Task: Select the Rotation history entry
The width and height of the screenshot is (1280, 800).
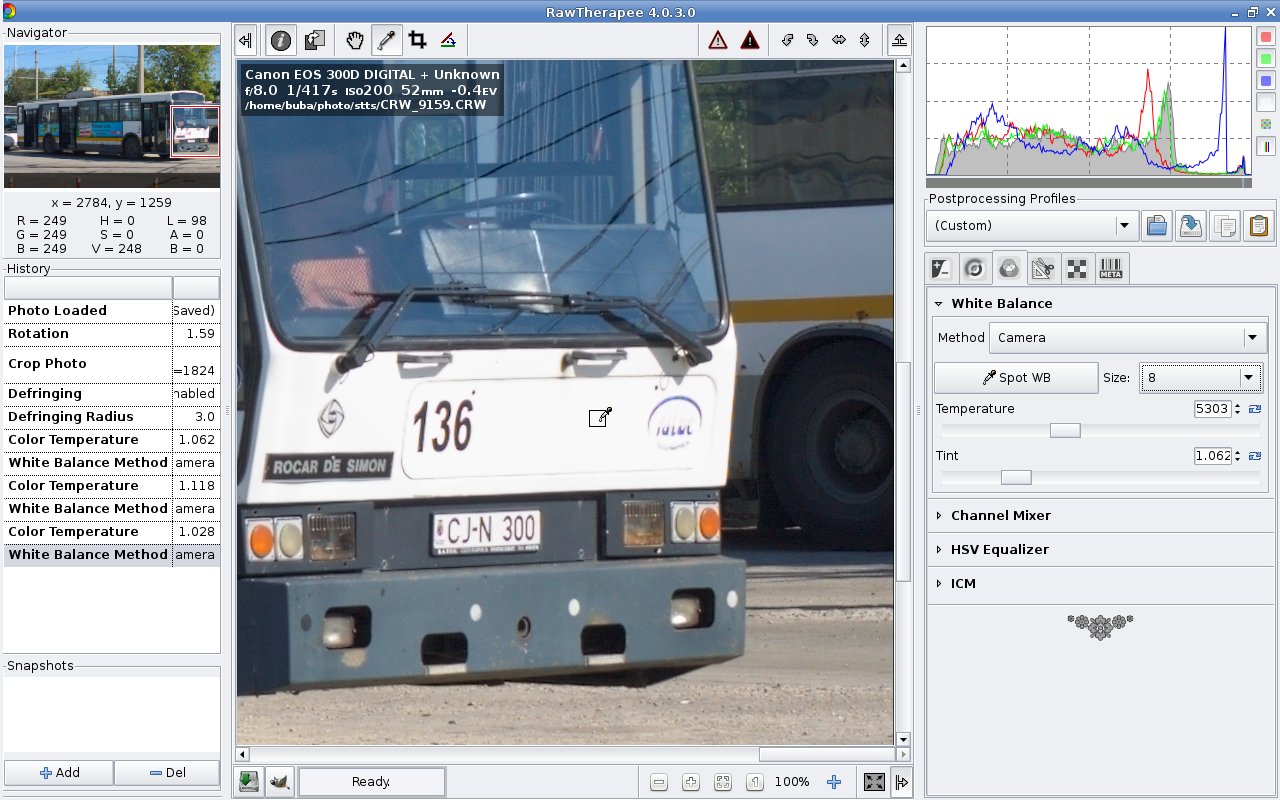Action: click(x=112, y=334)
